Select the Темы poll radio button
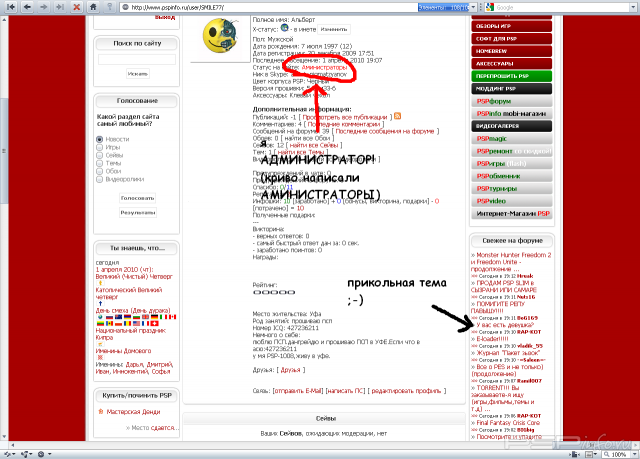640x459 pixels. (100, 162)
